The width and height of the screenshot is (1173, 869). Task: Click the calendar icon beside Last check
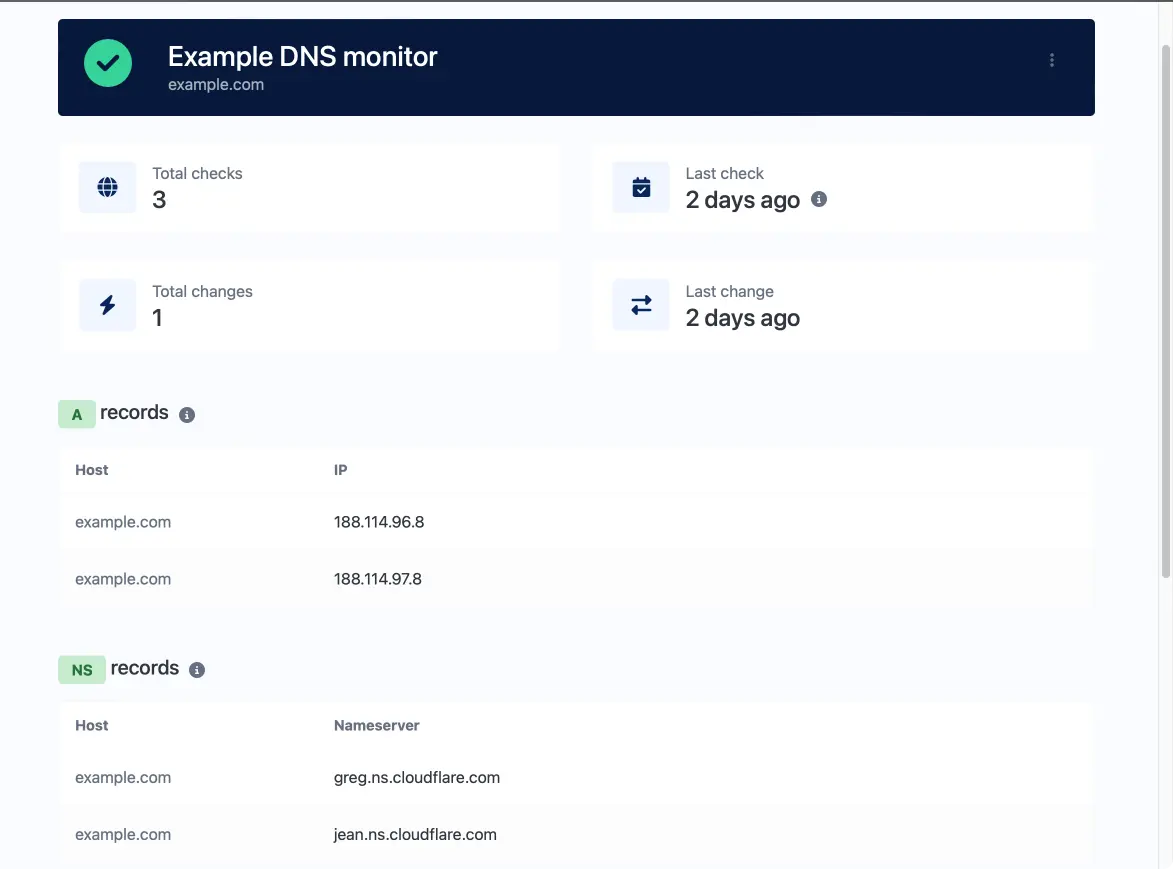[641, 188]
